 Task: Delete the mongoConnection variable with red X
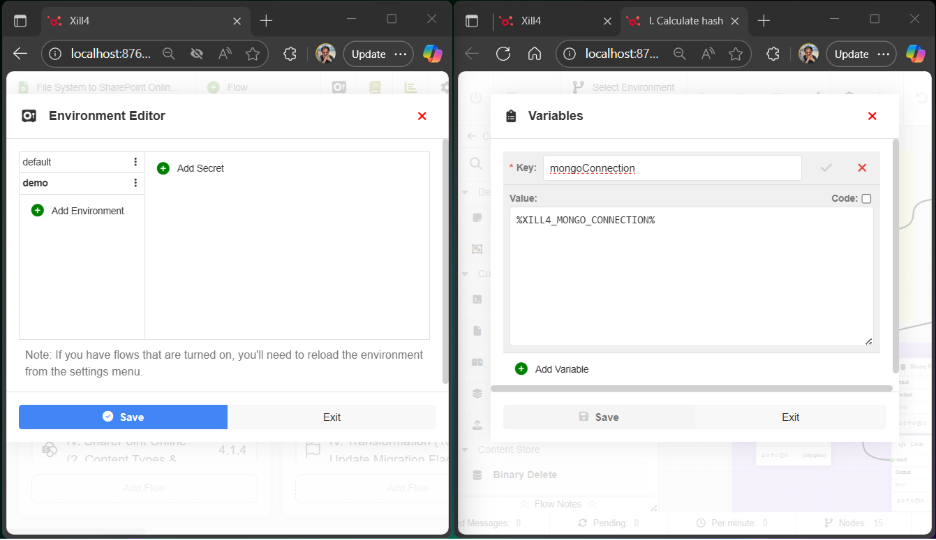pos(862,168)
